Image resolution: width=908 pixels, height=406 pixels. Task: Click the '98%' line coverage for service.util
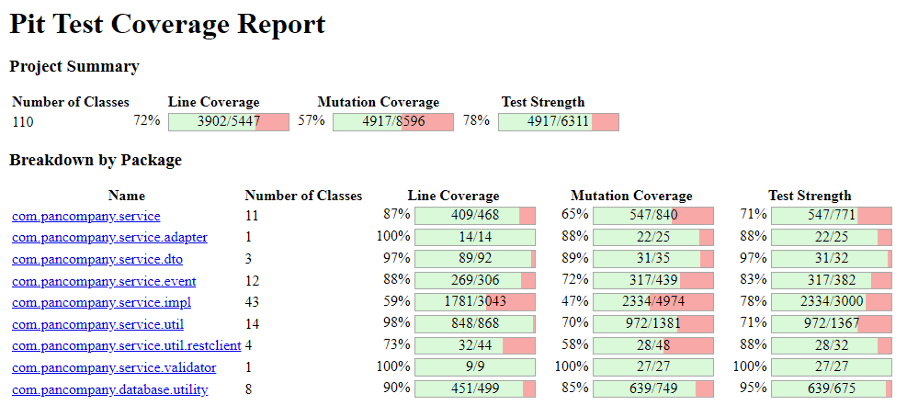click(397, 323)
